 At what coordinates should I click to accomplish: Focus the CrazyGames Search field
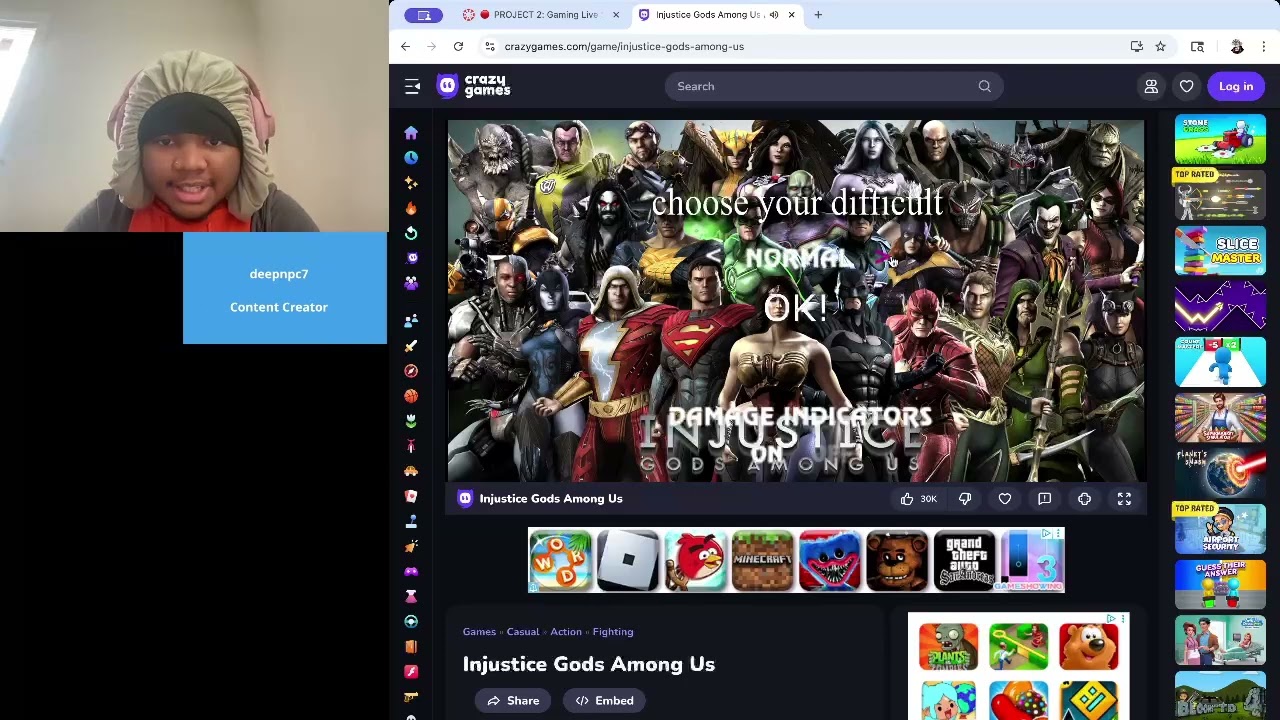[x=834, y=86]
